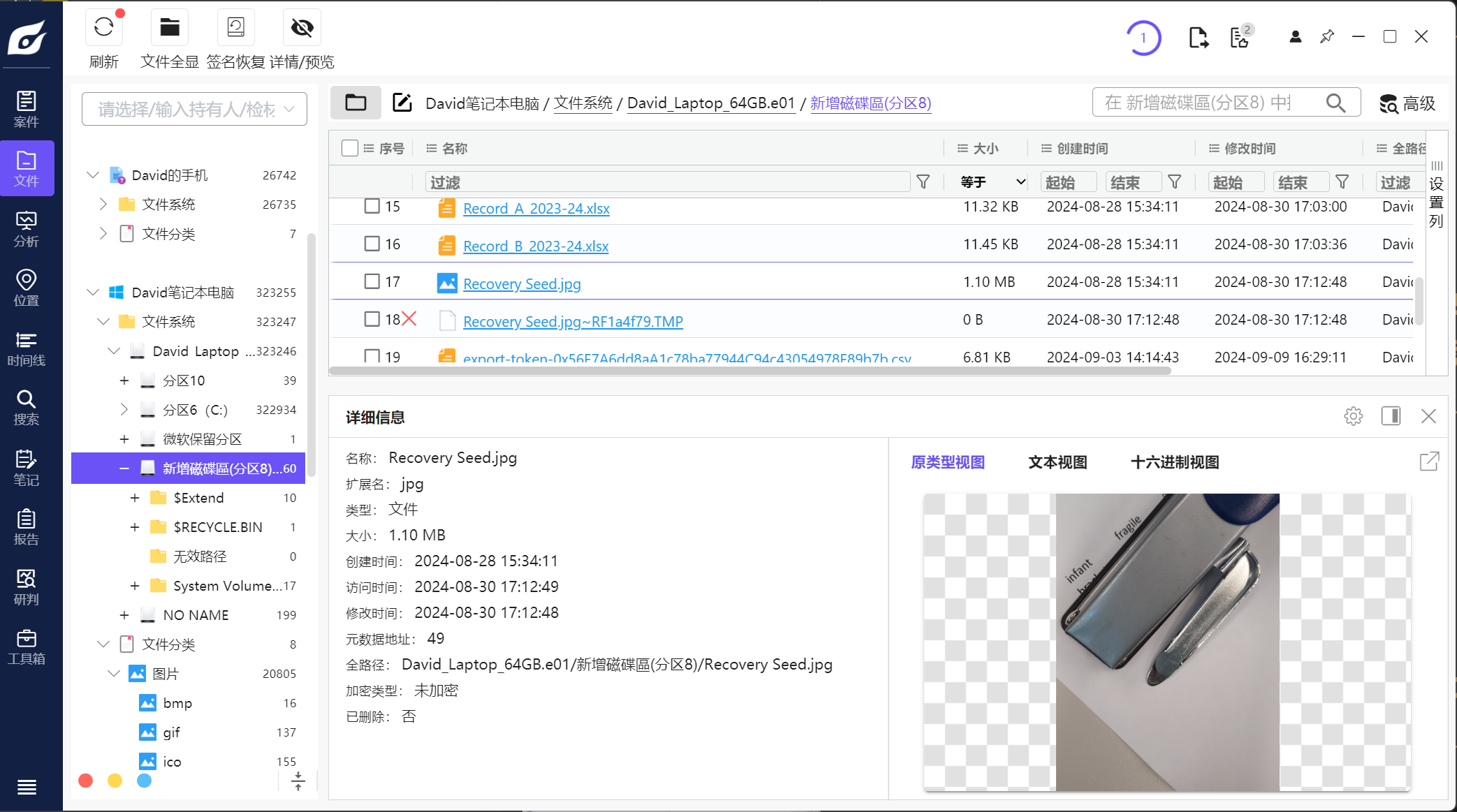Click the red color dot
The width and height of the screenshot is (1457, 812).
tap(86, 781)
